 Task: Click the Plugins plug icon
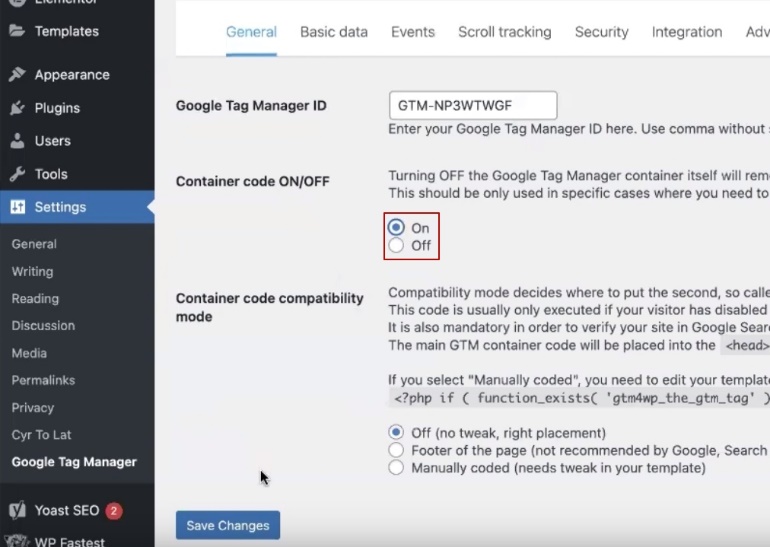[x=17, y=108]
